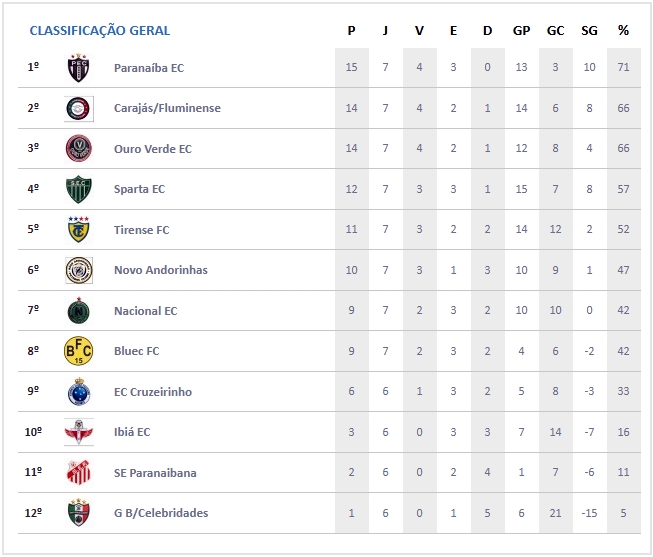Screen dimensions: 653x557
Task: Click the Novo Andorinhas crest
Action: coord(79,270)
